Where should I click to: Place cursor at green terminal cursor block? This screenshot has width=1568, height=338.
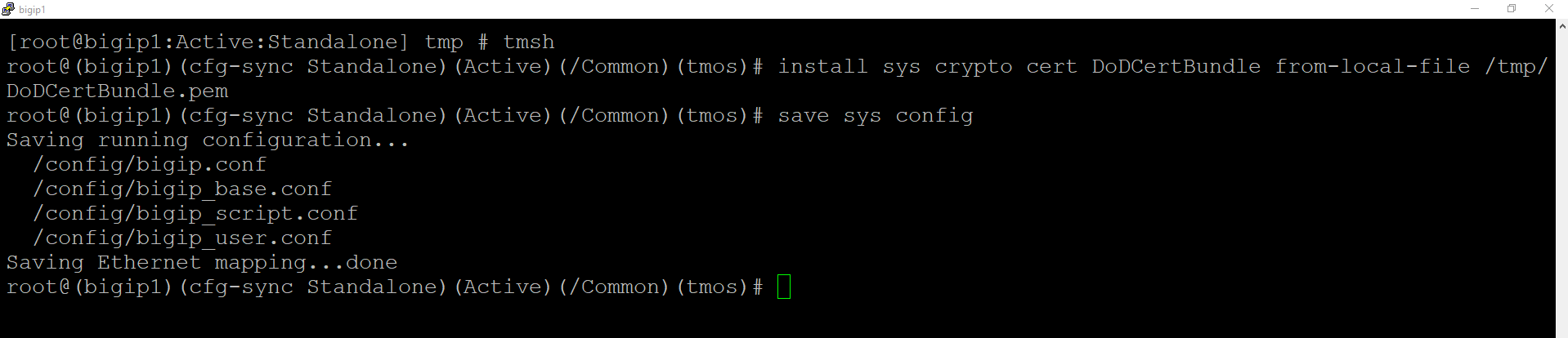point(784,287)
